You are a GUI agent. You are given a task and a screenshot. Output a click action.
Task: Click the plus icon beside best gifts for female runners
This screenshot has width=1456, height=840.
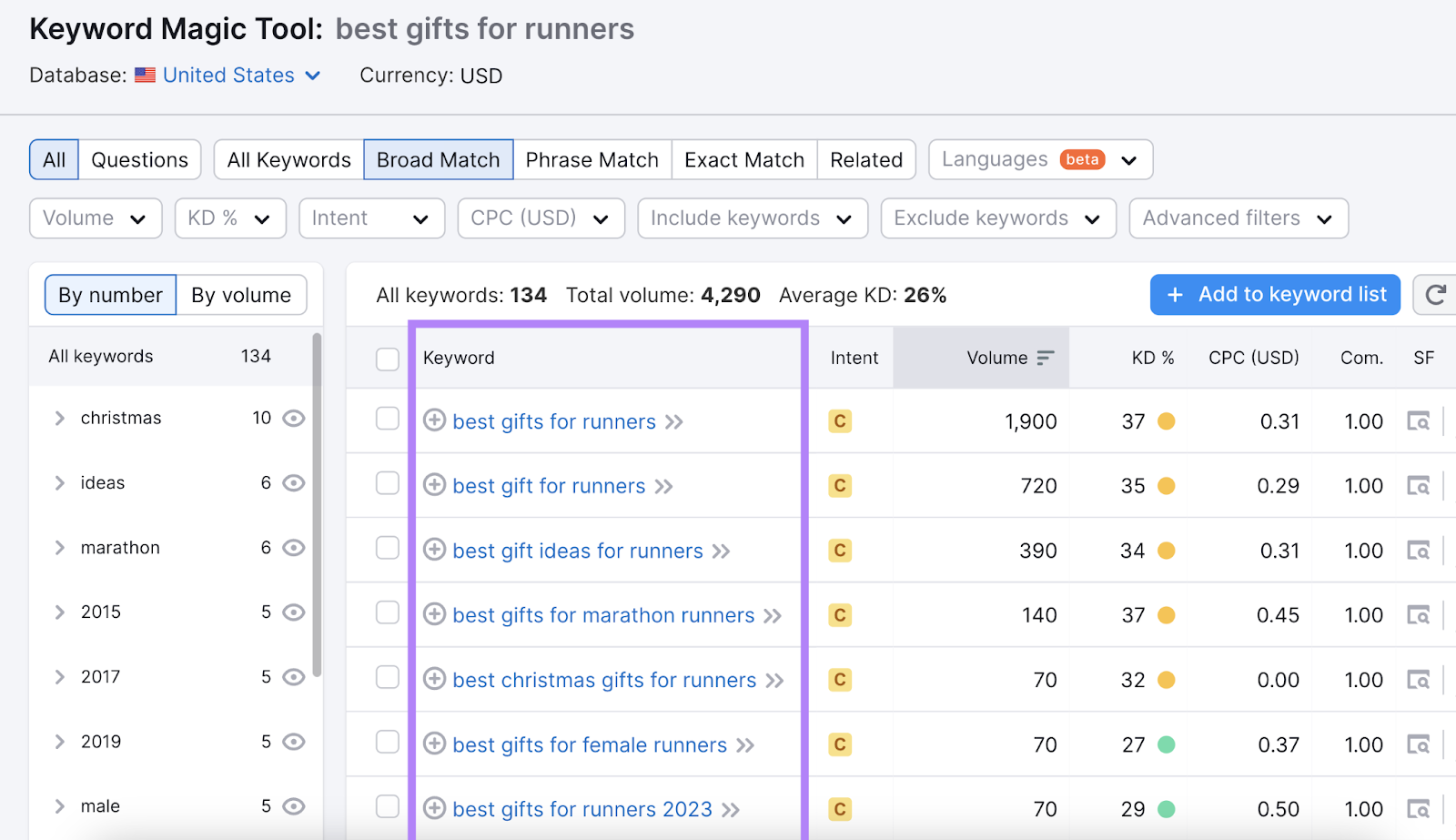(x=434, y=744)
